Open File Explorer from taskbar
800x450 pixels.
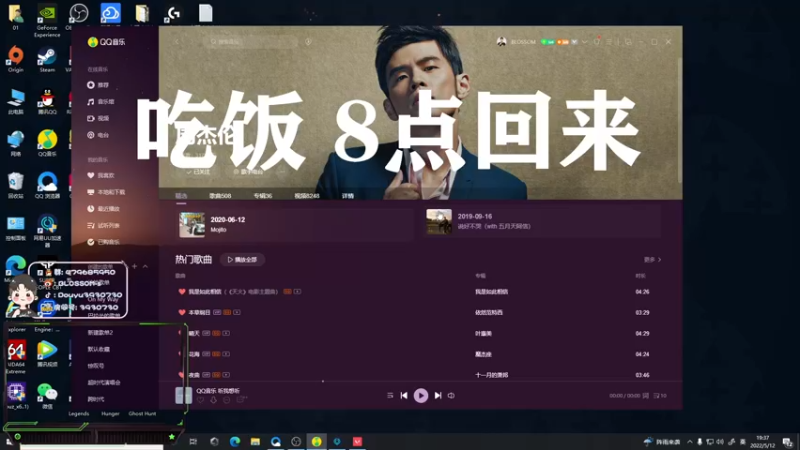(255, 441)
